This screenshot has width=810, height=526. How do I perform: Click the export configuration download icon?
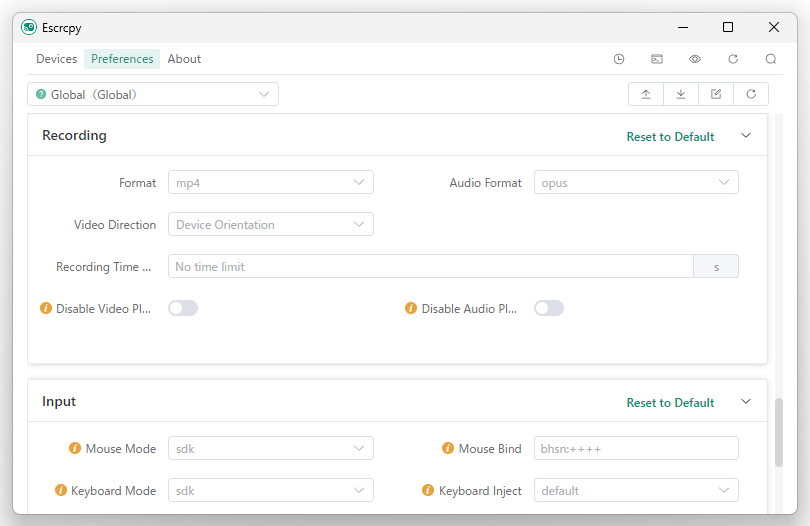point(681,94)
